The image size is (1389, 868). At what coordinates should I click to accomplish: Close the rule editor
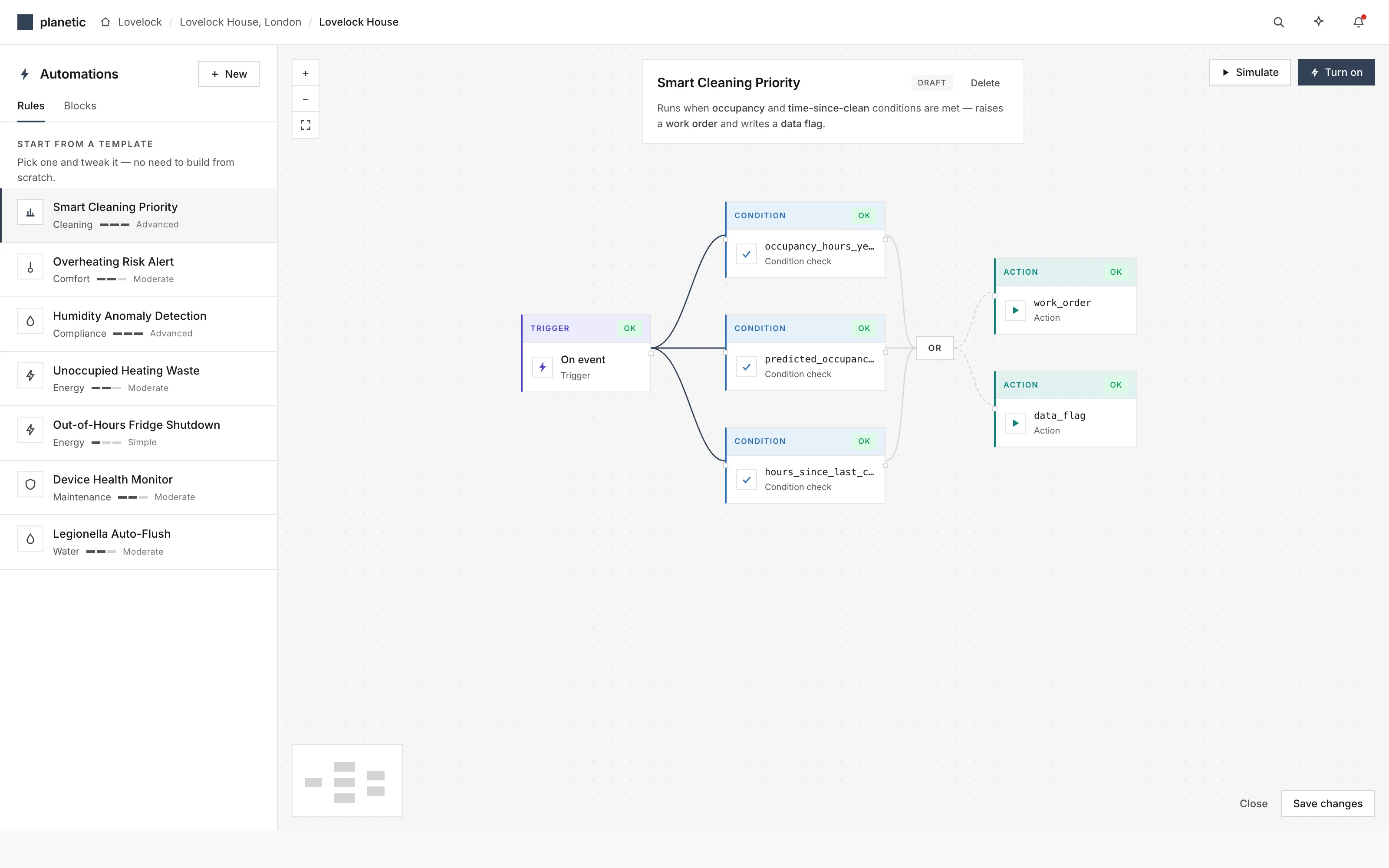point(1254,803)
